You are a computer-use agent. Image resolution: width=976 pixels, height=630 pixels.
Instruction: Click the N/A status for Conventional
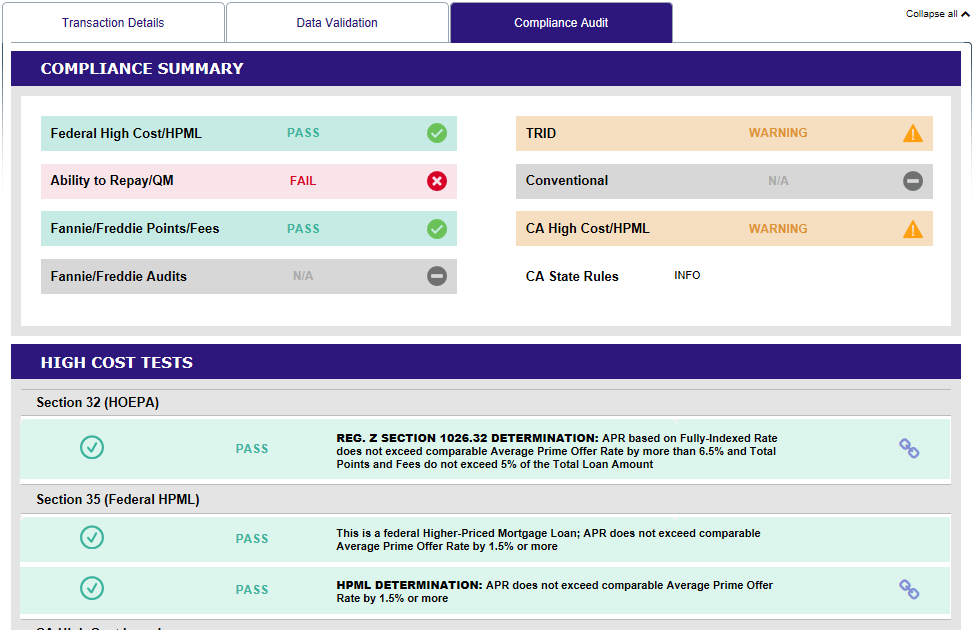[x=778, y=181]
